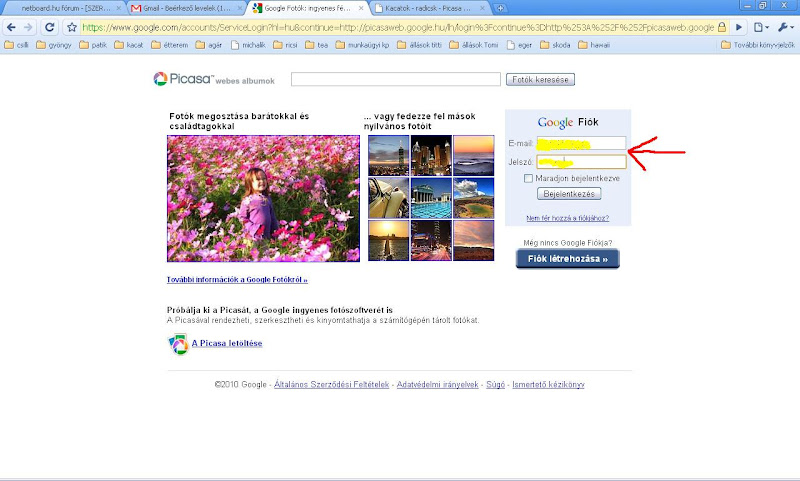The width and height of the screenshot is (800, 481).
Task: Open the page menu icon
Action: (x=761, y=27)
